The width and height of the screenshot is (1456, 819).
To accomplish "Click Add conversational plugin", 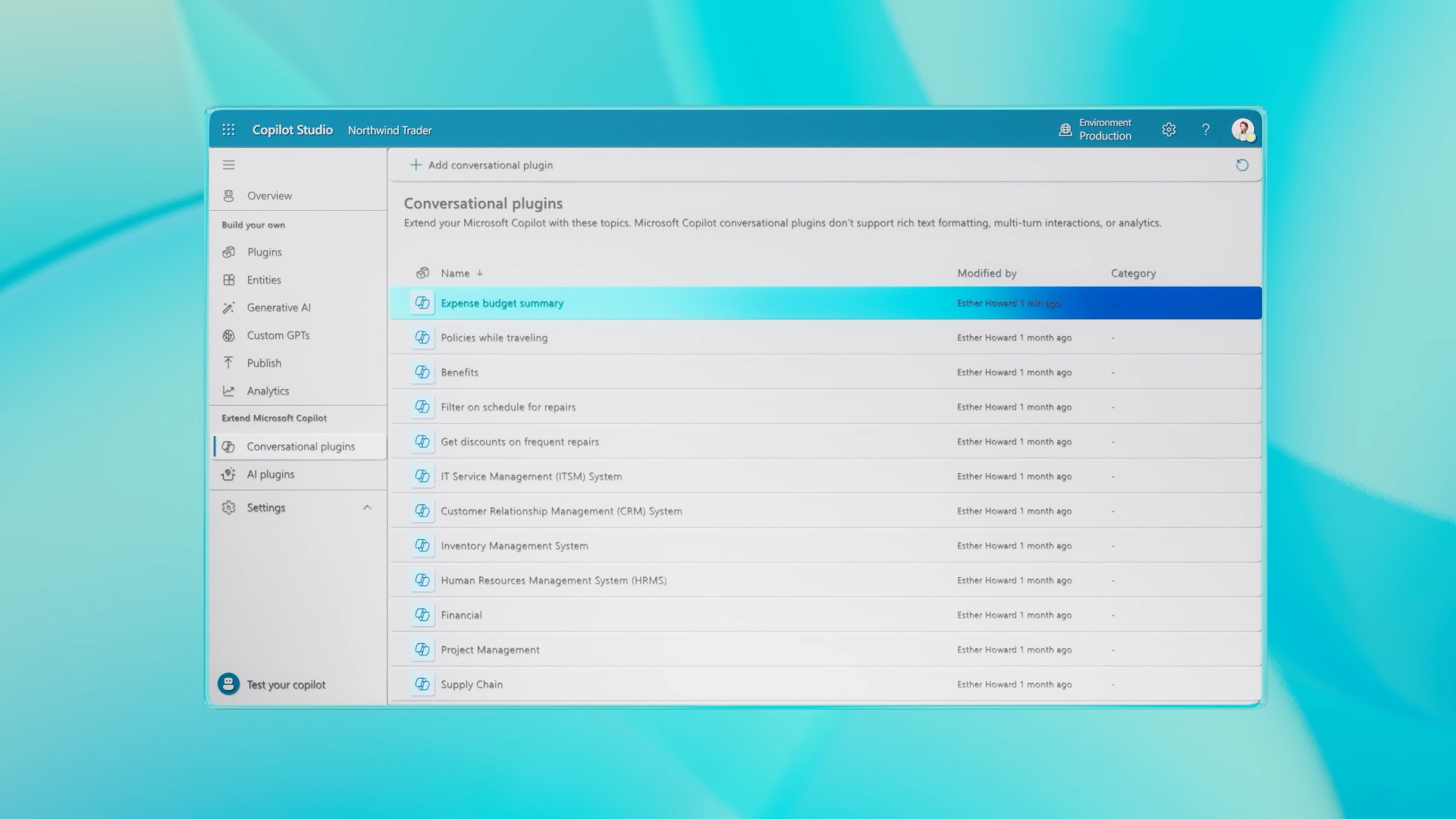I will tap(481, 165).
